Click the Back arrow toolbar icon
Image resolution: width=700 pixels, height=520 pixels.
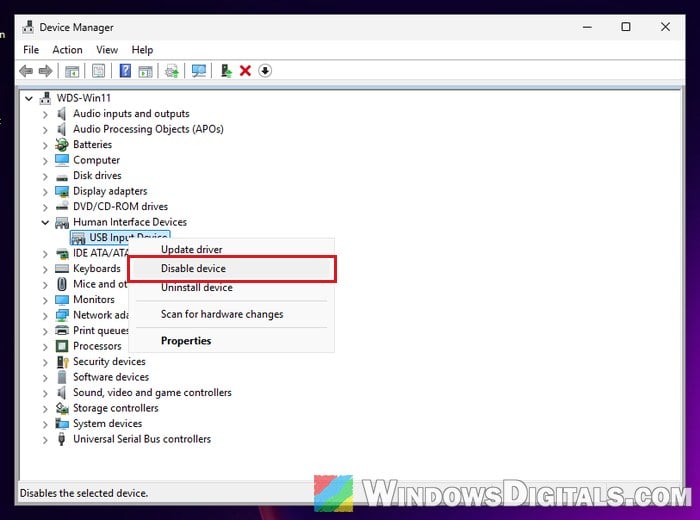(26, 71)
